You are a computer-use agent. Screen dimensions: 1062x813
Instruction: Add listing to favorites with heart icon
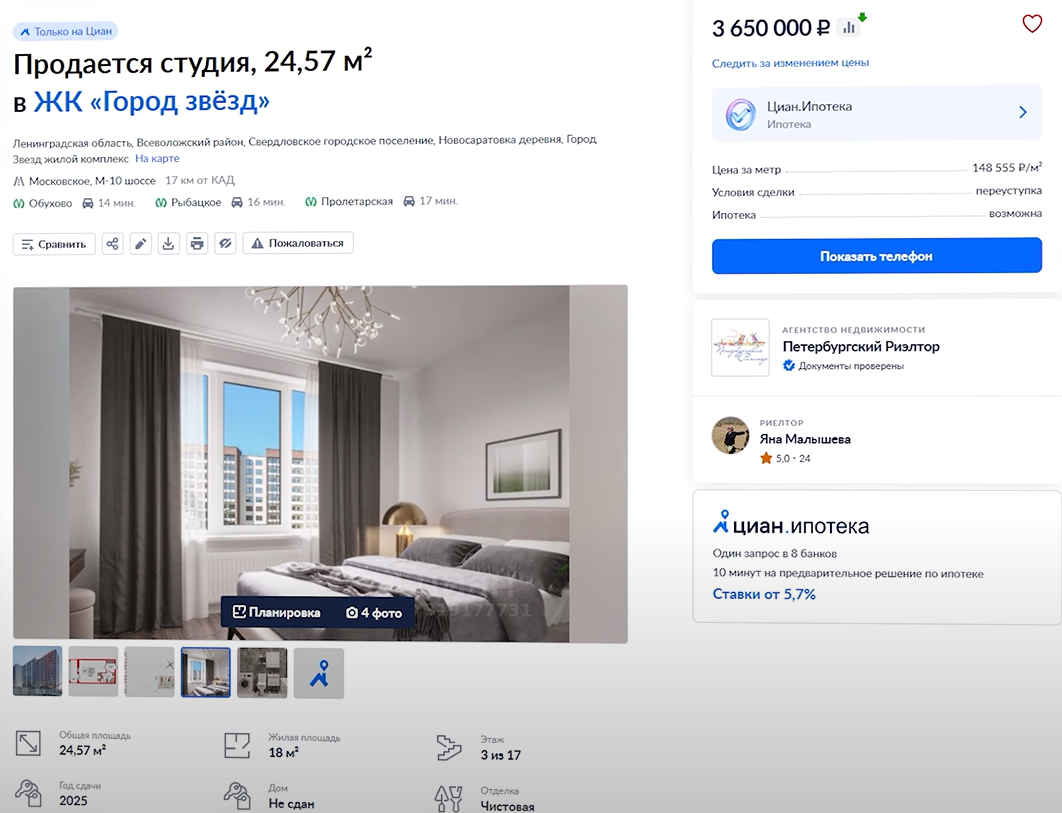(1032, 24)
